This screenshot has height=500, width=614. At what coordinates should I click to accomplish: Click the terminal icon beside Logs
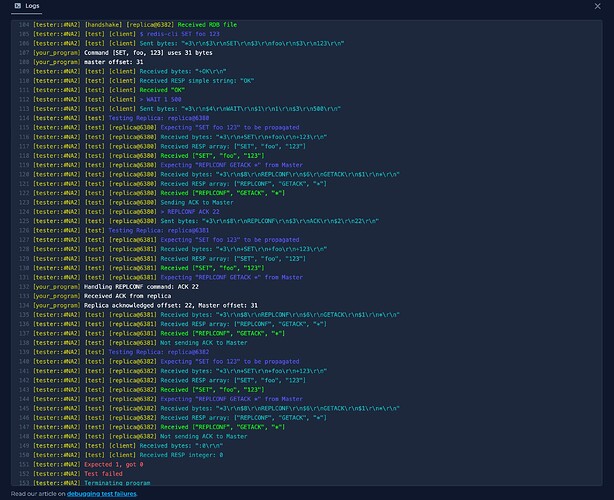click(x=18, y=6)
